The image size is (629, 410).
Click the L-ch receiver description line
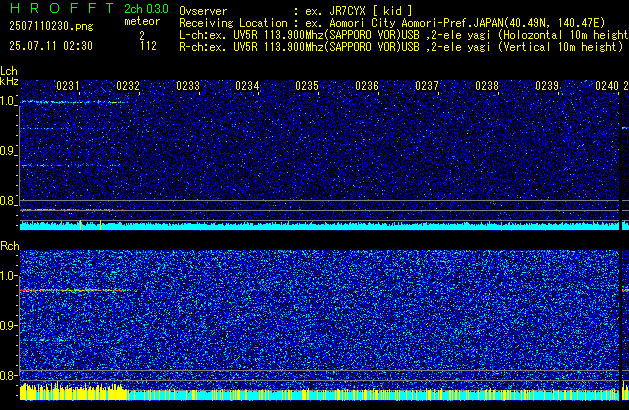click(x=404, y=35)
